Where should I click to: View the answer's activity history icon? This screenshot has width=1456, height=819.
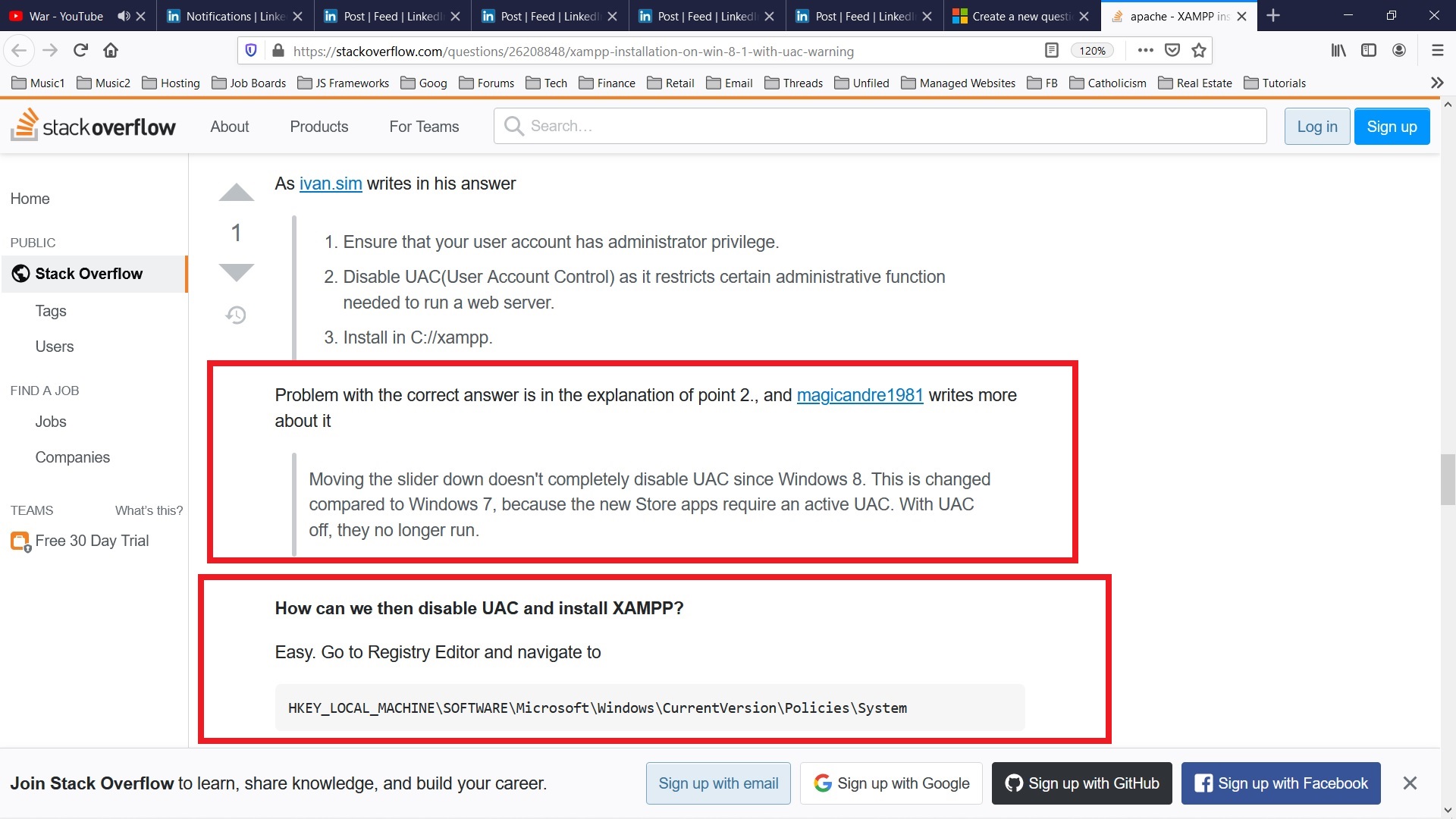tap(236, 315)
